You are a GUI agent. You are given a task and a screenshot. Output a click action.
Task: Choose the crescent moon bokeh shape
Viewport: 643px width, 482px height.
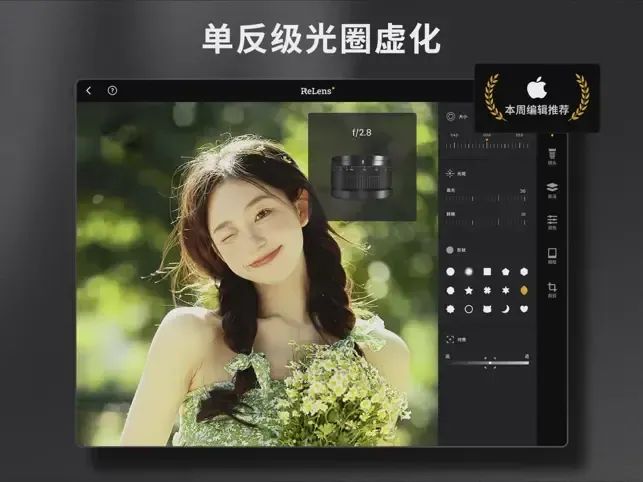click(x=506, y=309)
